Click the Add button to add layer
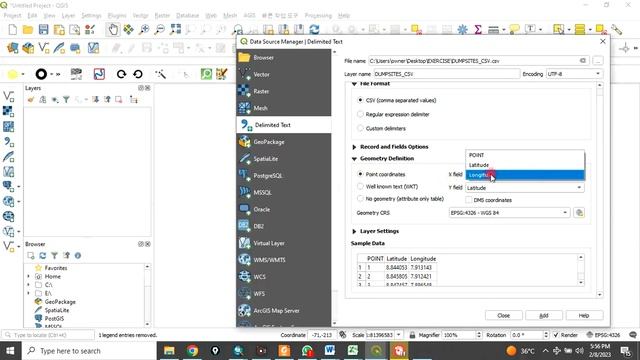Image resolution: width=640 pixels, height=360 pixels. point(544,316)
